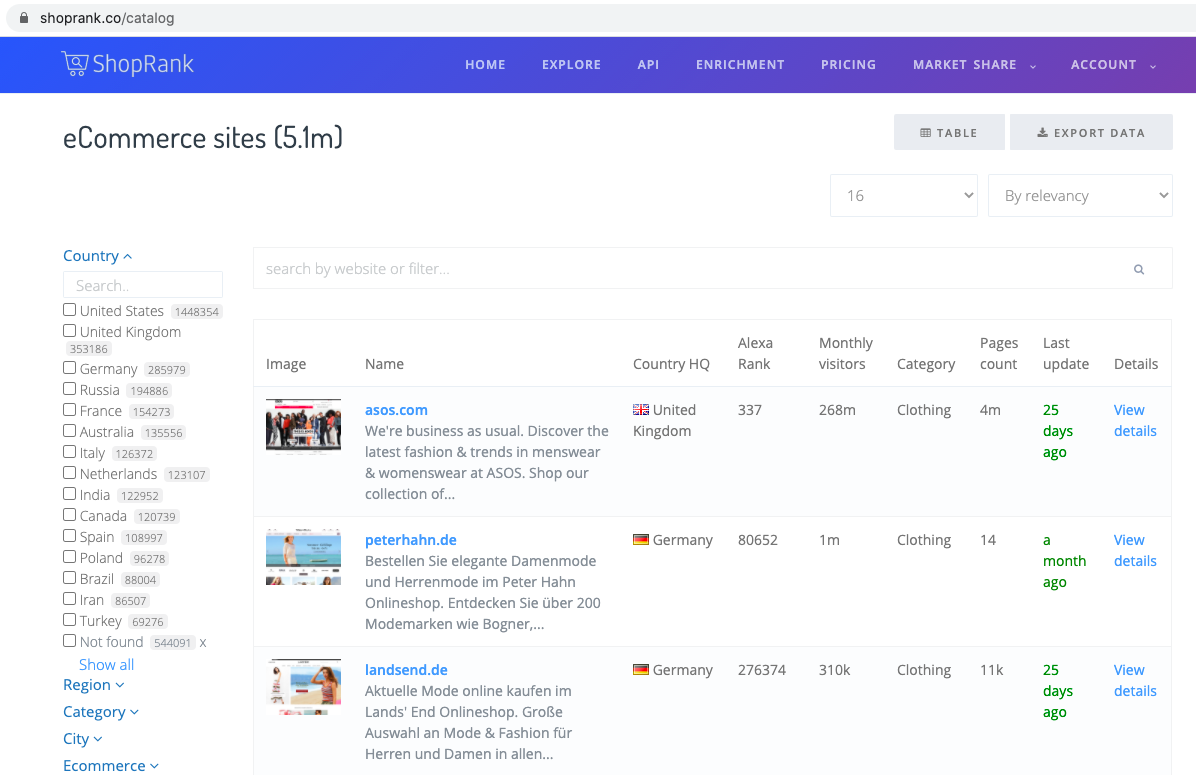Click the Last update column header
The image size is (1196, 775).
tap(1066, 353)
